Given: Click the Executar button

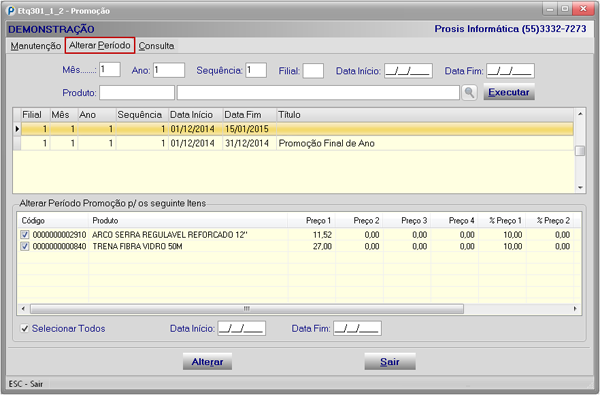Looking at the screenshot, I should pyautogui.click(x=509, y=92).
